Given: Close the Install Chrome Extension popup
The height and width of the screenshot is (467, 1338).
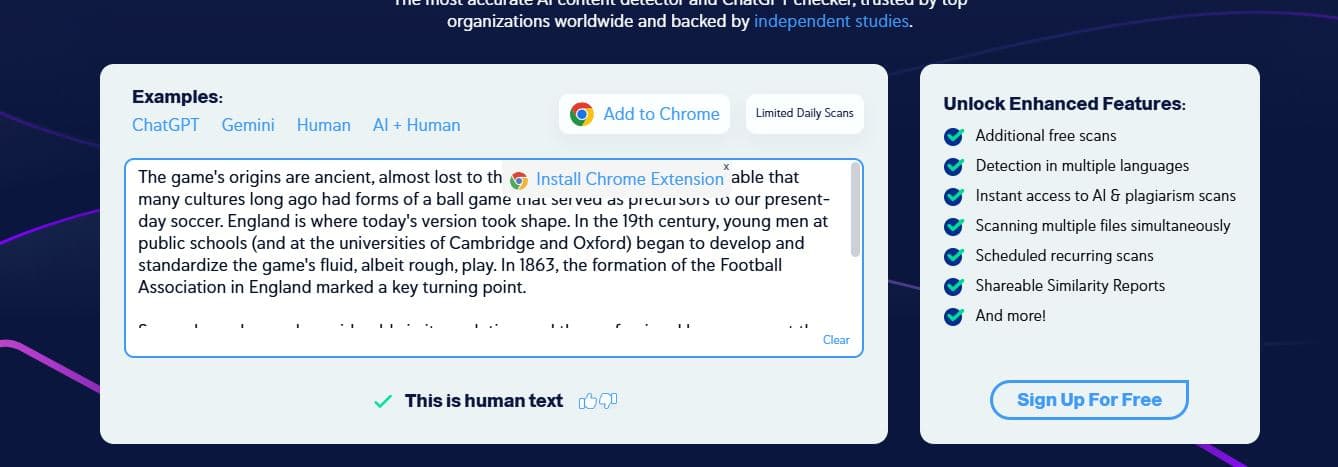Looking at the screenshot, I should [726, 166].
